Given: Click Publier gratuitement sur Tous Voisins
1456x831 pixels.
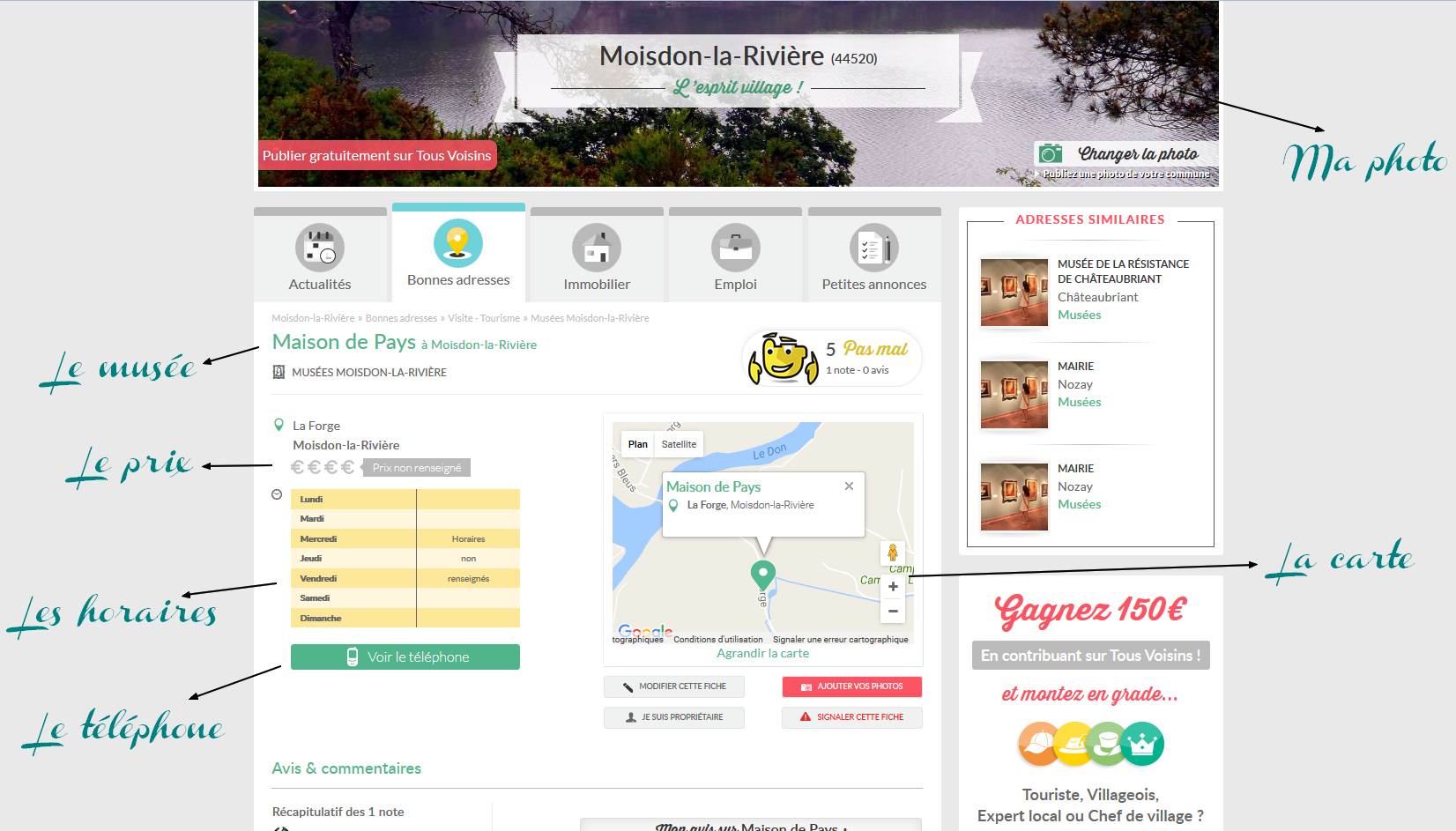Looking at the screenshot, I should coord(376,155).
